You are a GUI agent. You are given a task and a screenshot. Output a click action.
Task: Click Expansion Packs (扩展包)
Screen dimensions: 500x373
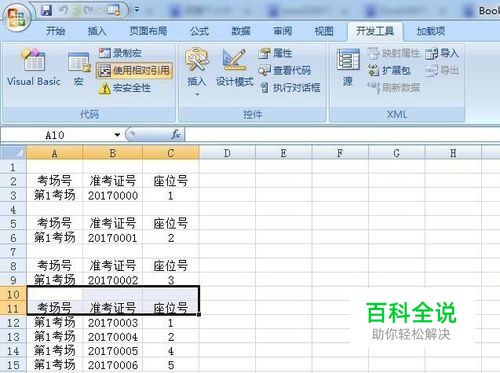[x=390, y=70]
